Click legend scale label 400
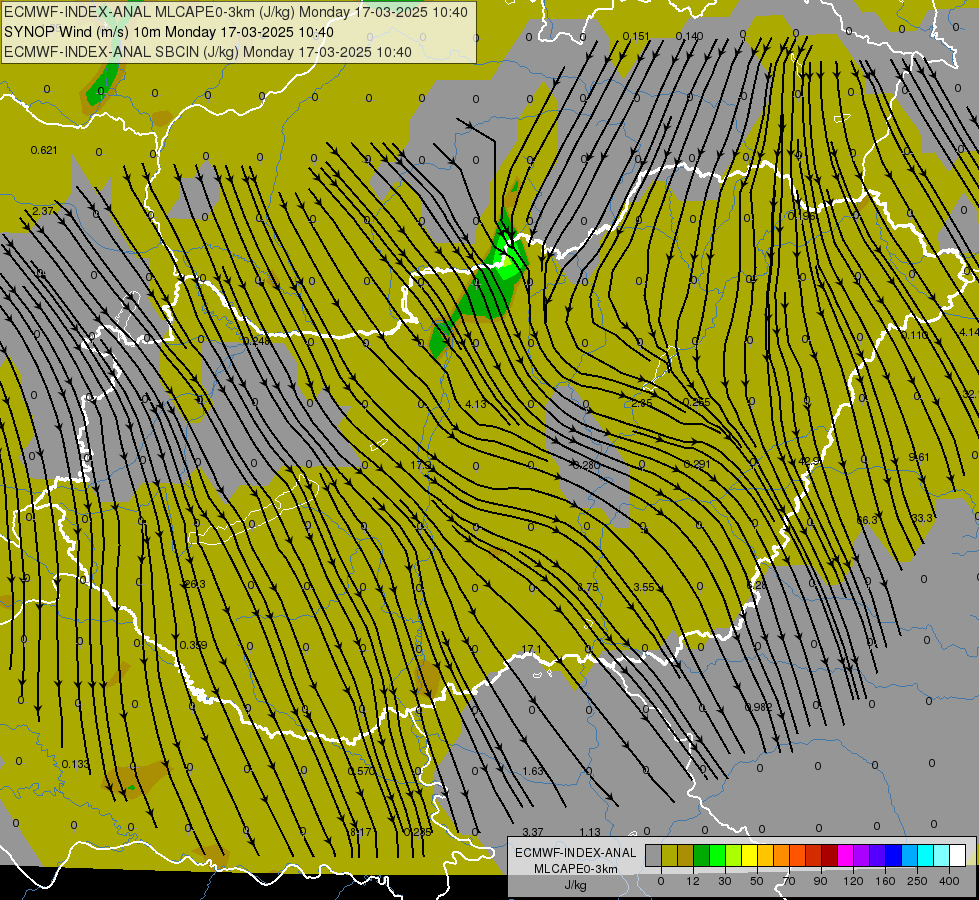 tap(949, 881)
